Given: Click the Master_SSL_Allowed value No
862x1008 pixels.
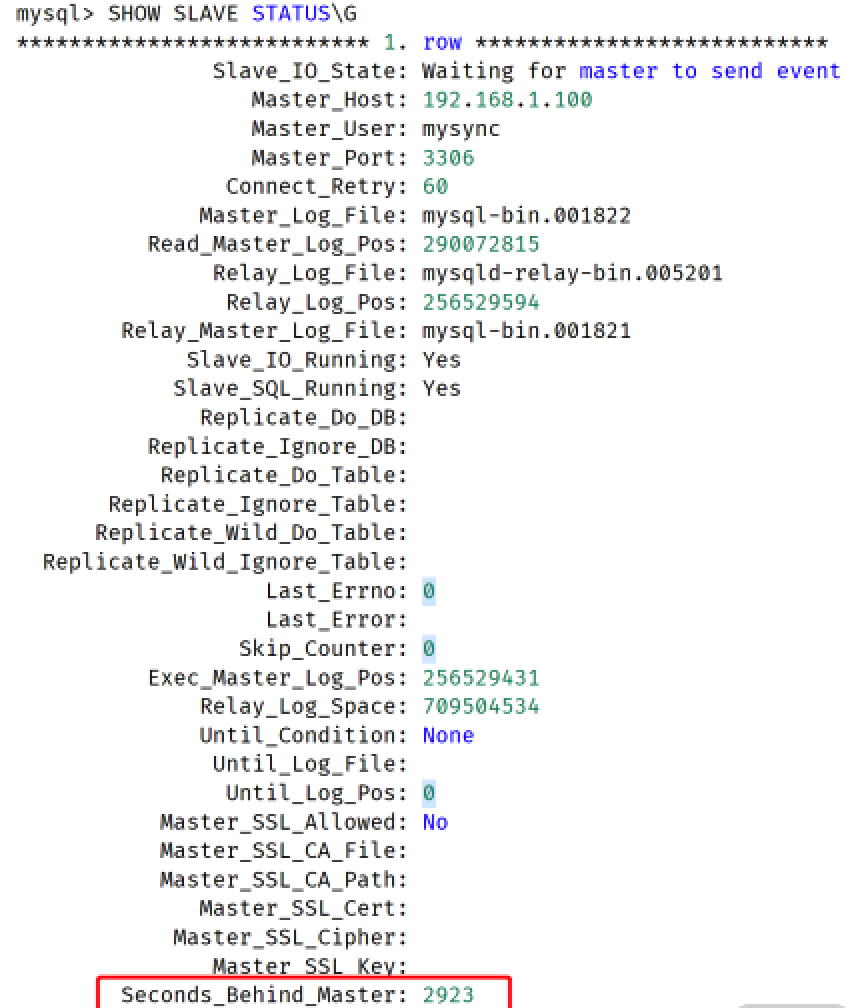Looking at the screenshot, I should point(435,822).
